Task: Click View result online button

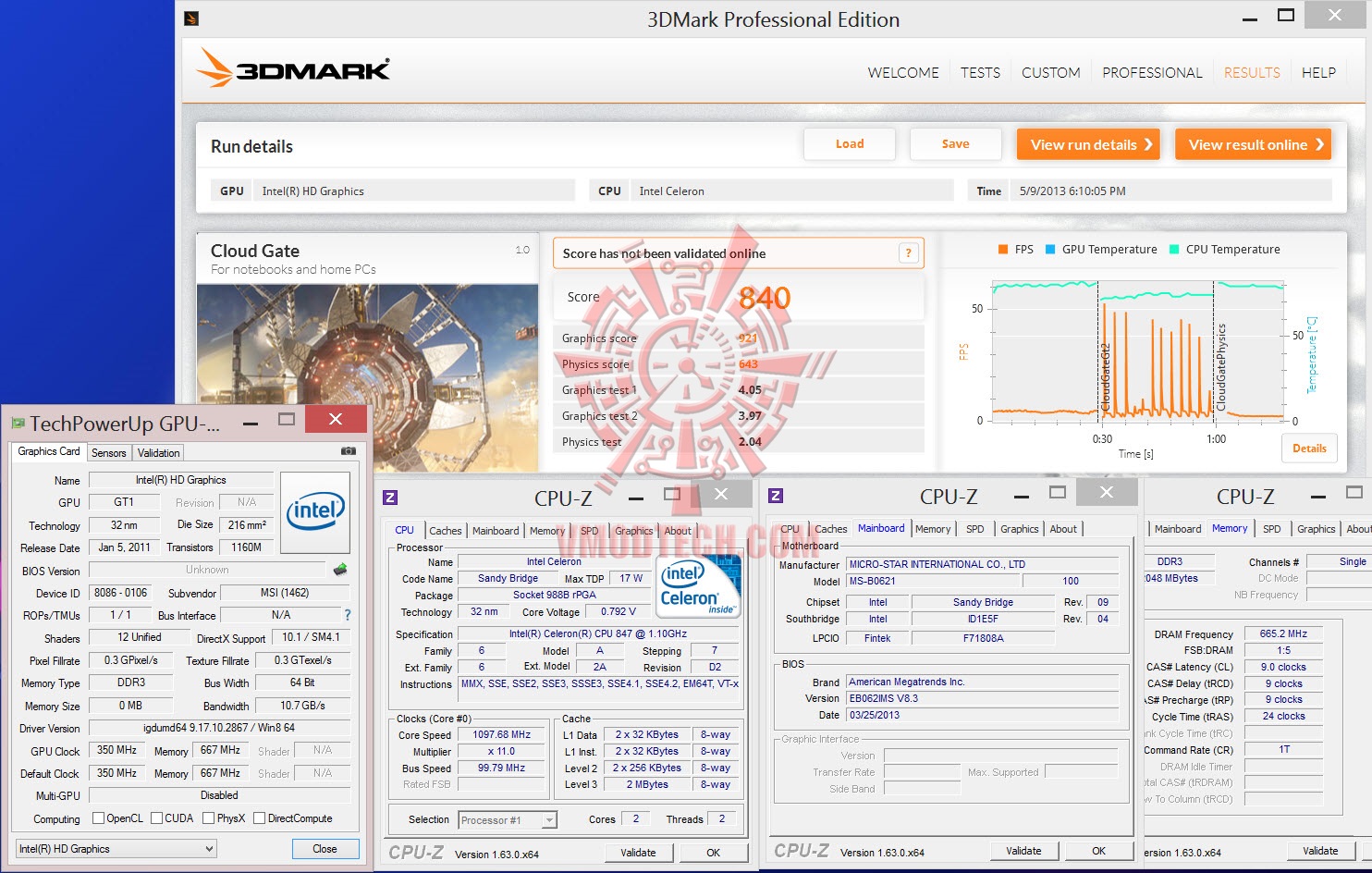Action: [x=1253, y=144]
